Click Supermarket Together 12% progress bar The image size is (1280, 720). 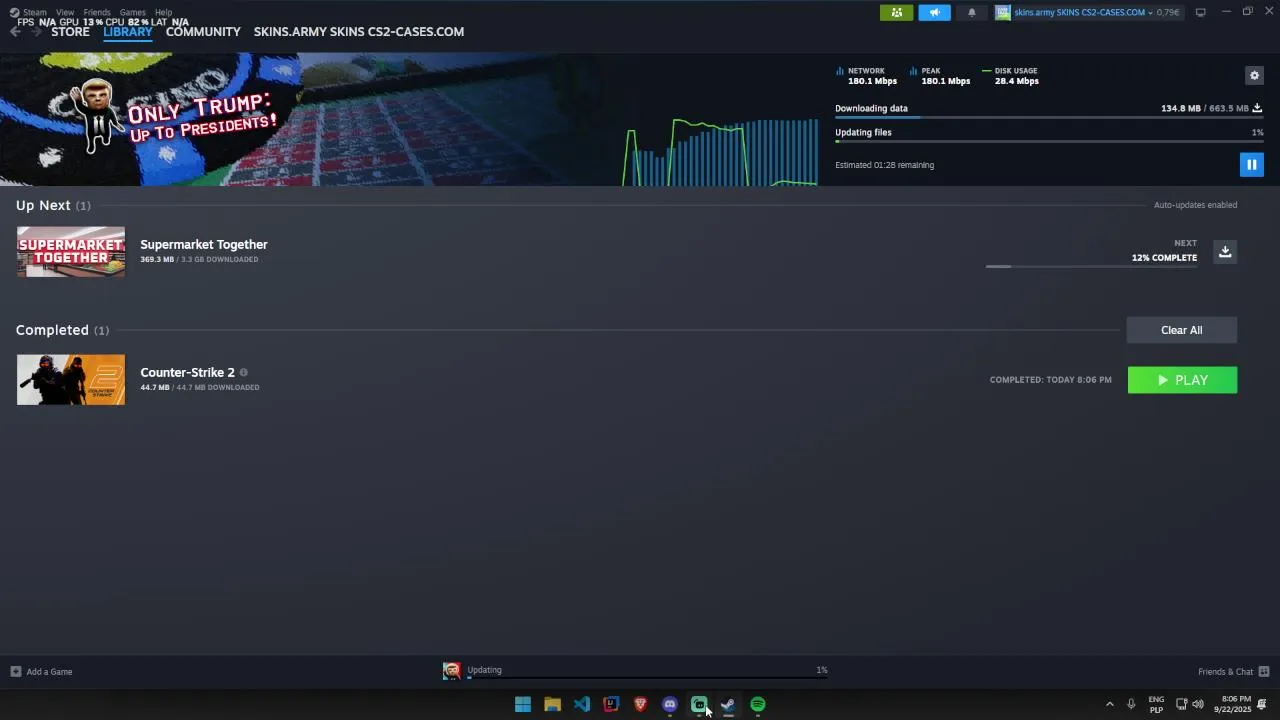pos(1091,266)
